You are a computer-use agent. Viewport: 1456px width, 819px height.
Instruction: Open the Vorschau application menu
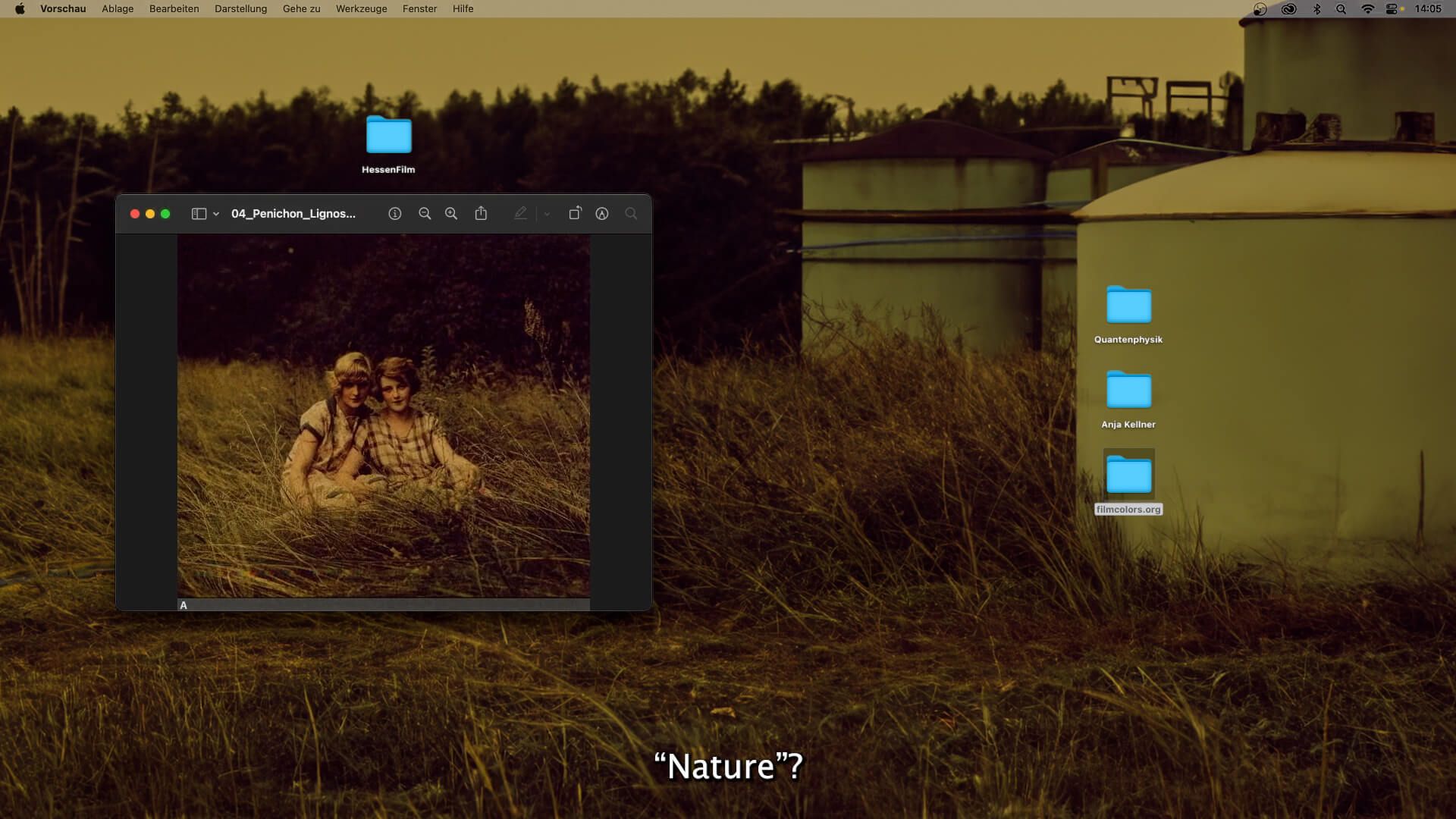point(63,9)
